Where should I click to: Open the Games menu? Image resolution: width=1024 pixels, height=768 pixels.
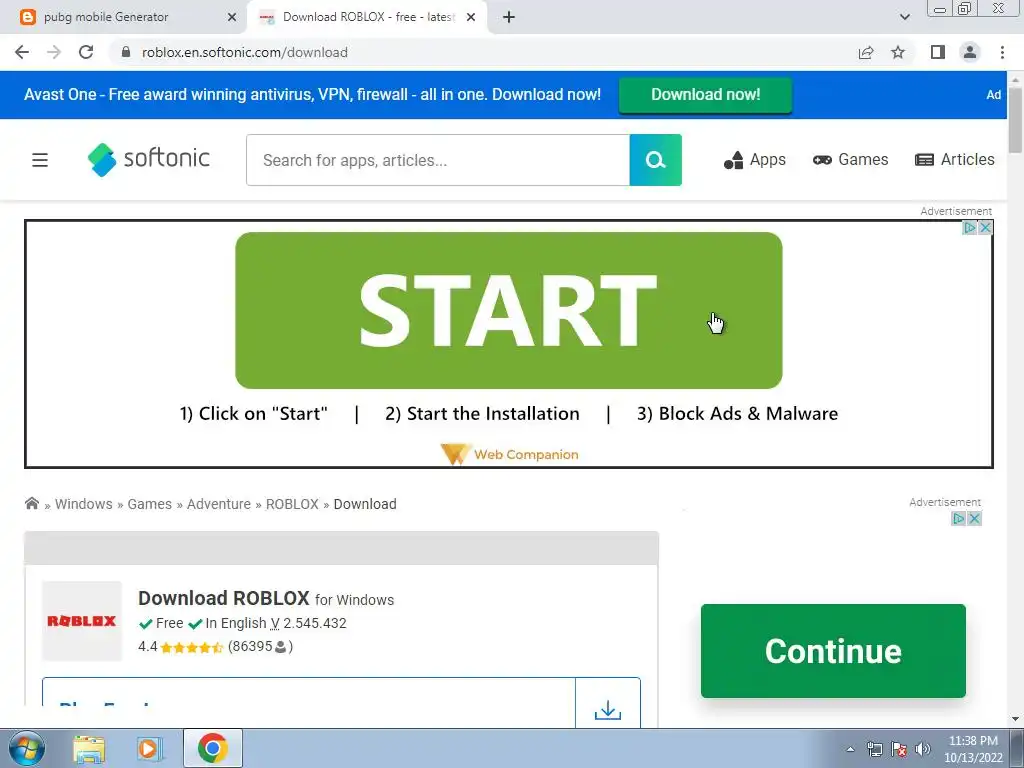pos(850,160)
